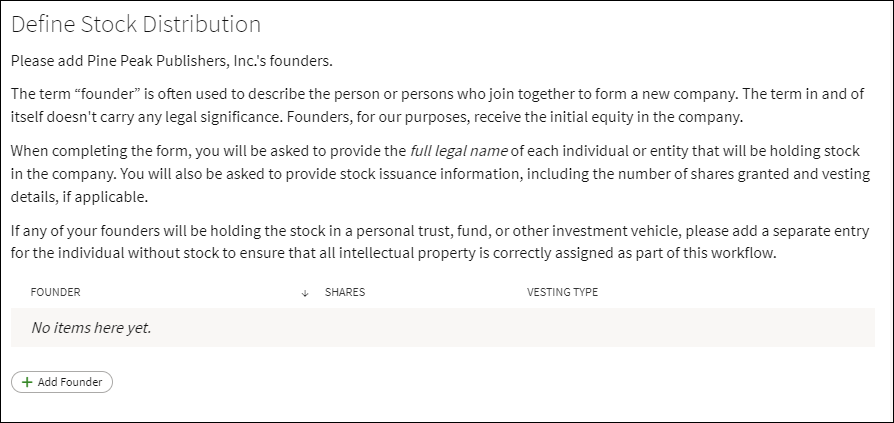
Task: Select the SHARES column header
Action: 345,292
